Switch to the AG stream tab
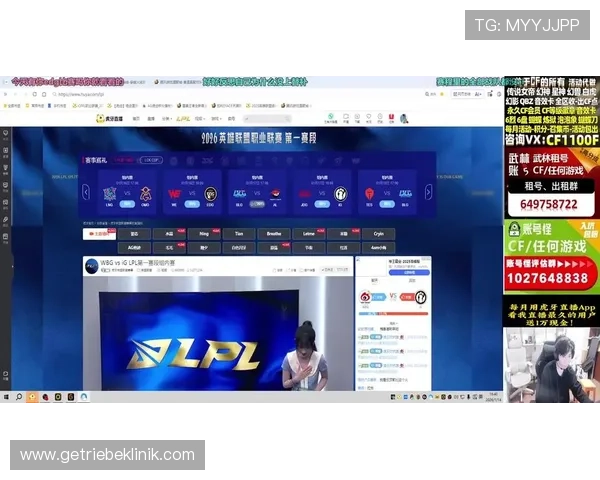This screenshot has width=600, height=480. [x=134, y=248]
